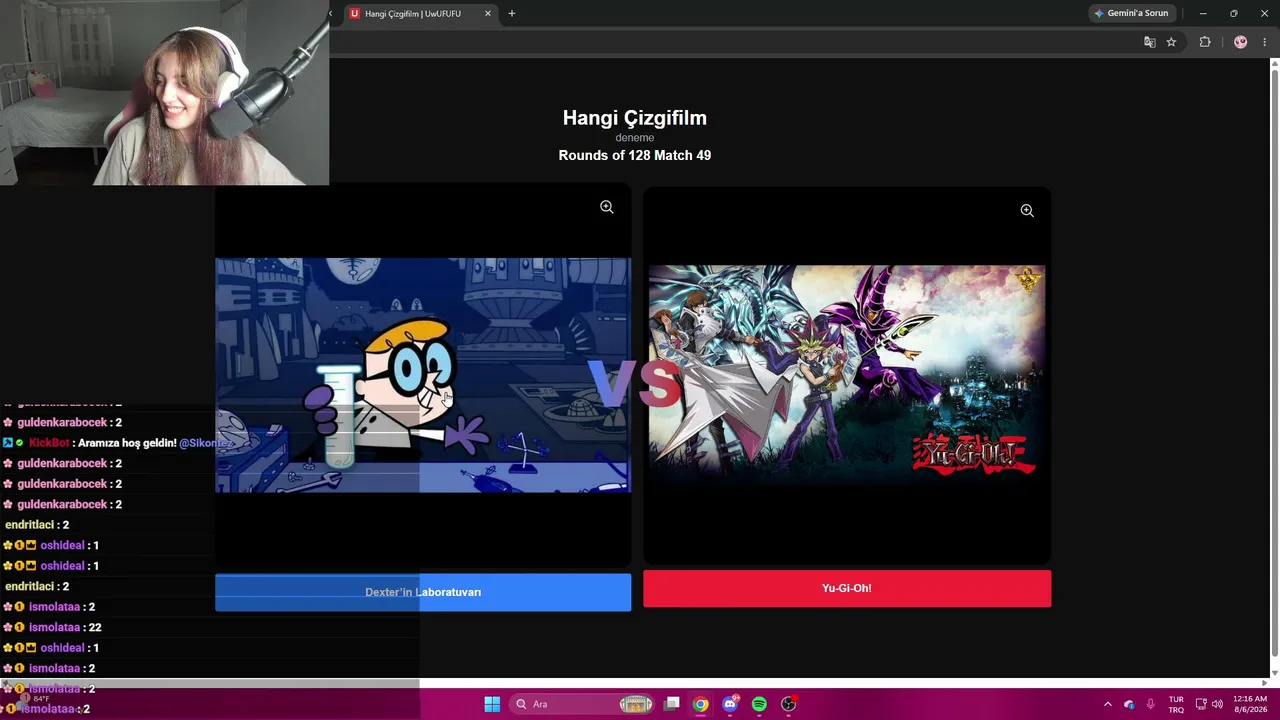The width and height of the screenshot is (1280, 720).
Task: Zoom in on the Dexter's Laboratory image
Action: coord(607,207)
